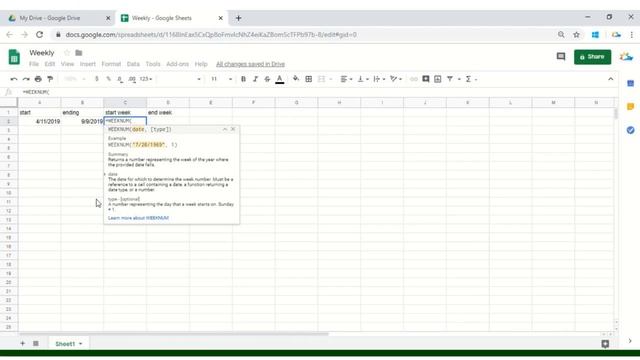
Task: Toggle bold formatting
Action: click(243, 79)
